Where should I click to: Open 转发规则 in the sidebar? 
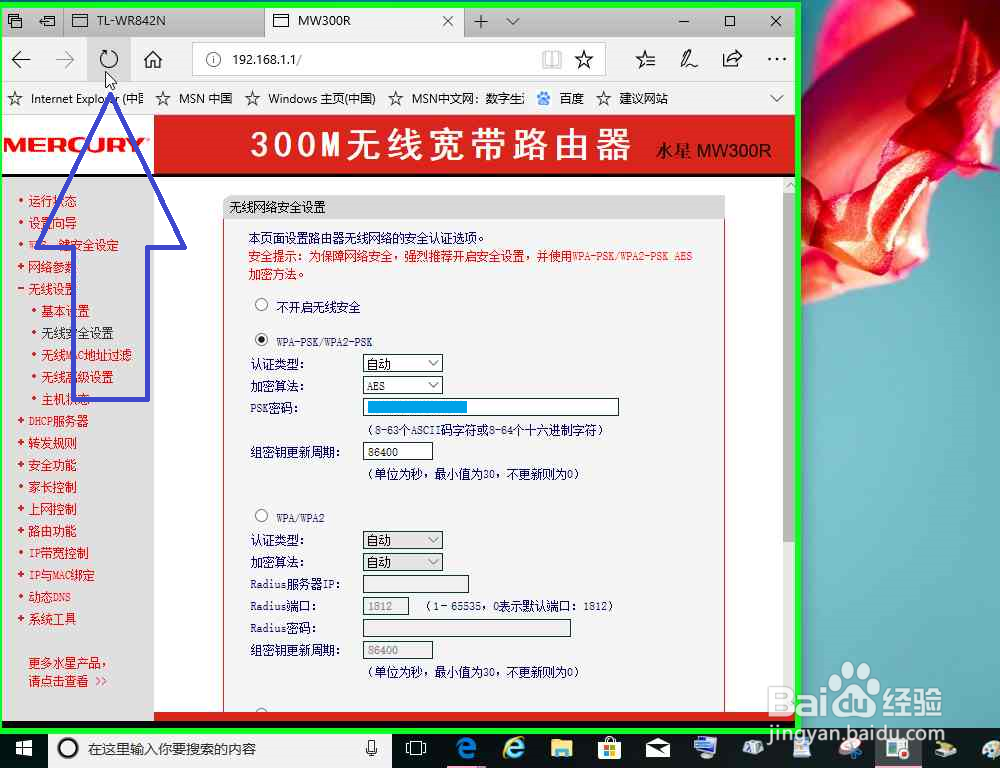52,443
